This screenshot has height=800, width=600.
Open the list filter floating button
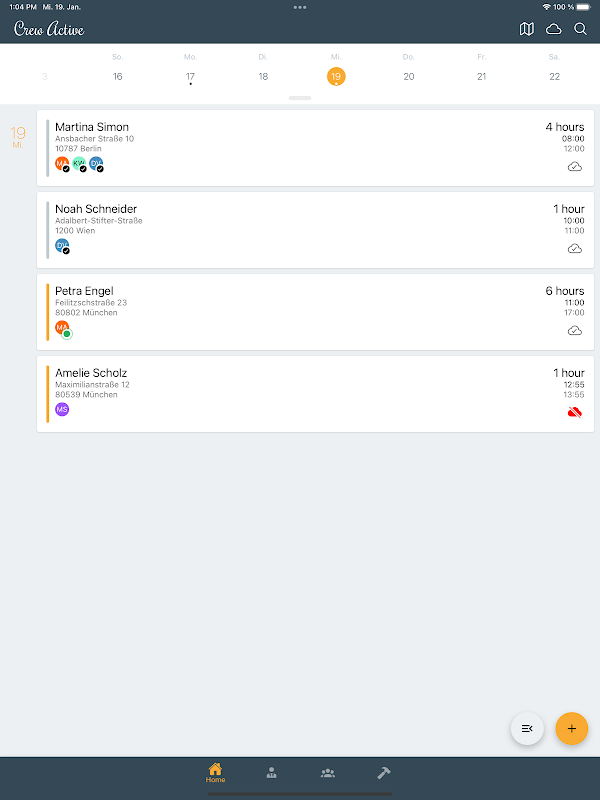click(527, 728)
